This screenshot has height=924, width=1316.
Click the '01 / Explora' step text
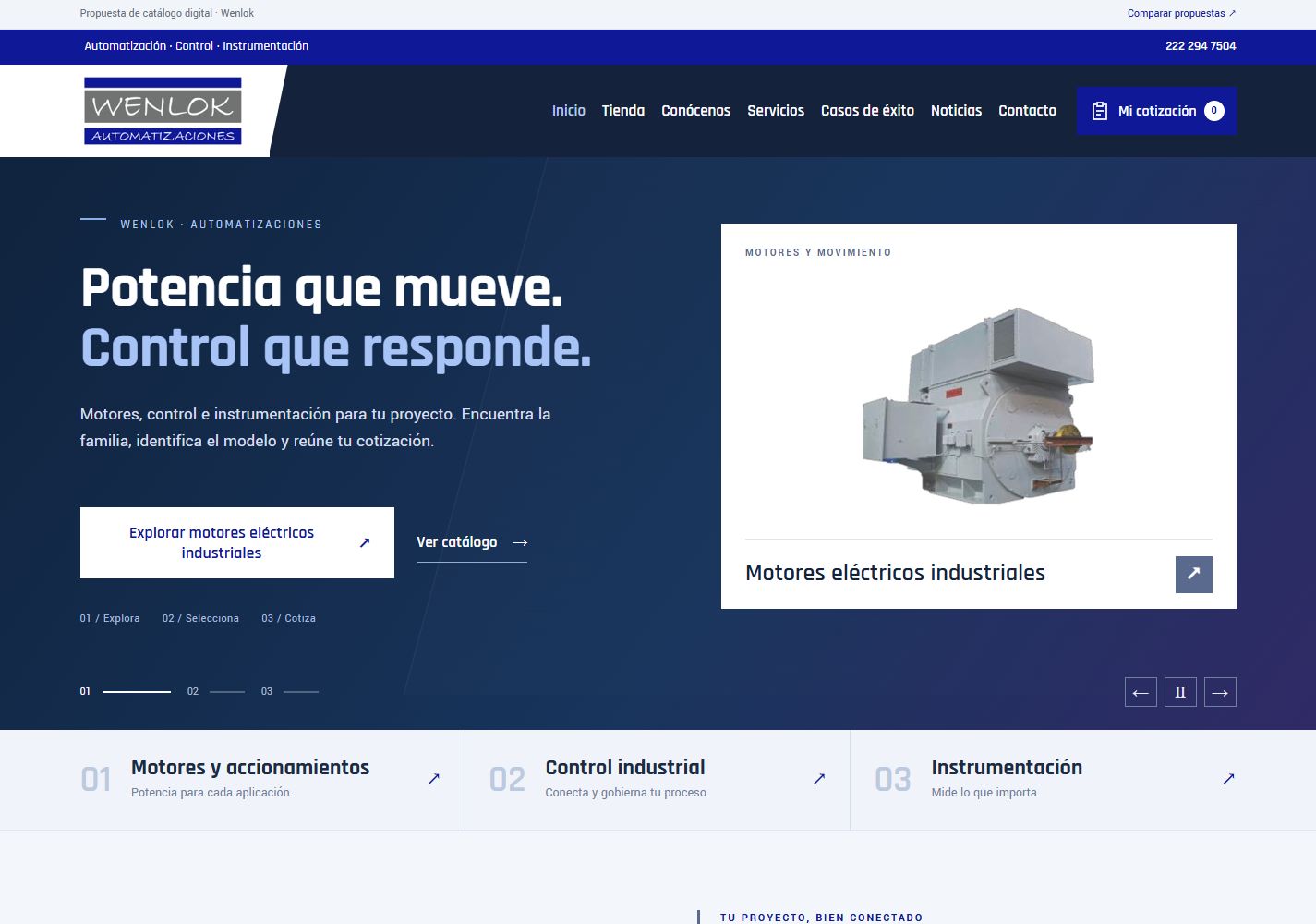pyautogui.click(x=110, y=618)
